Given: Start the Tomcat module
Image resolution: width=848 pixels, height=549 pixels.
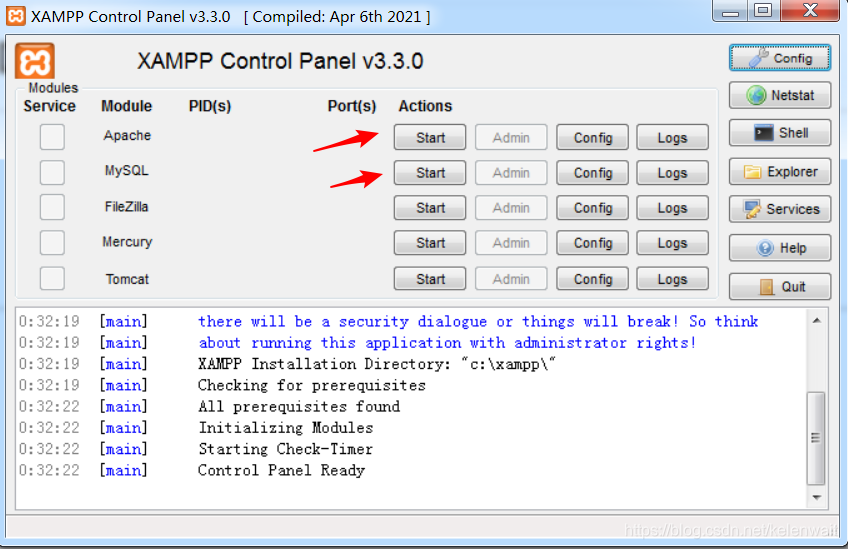Looking at the screenshot, I should tap(430, 279).
